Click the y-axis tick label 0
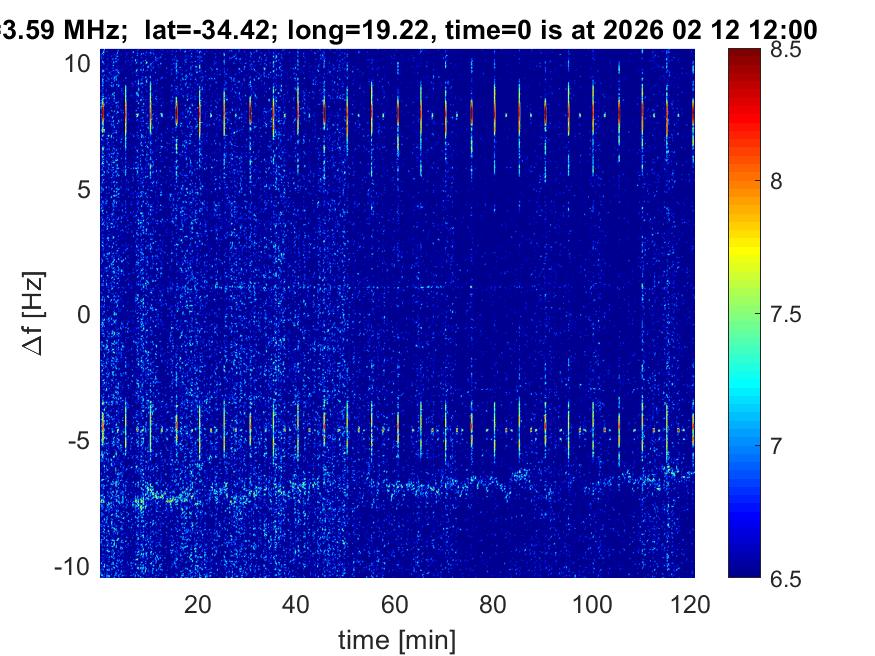The width and height of the screenshot is (875, 656). tap(85, 314)
